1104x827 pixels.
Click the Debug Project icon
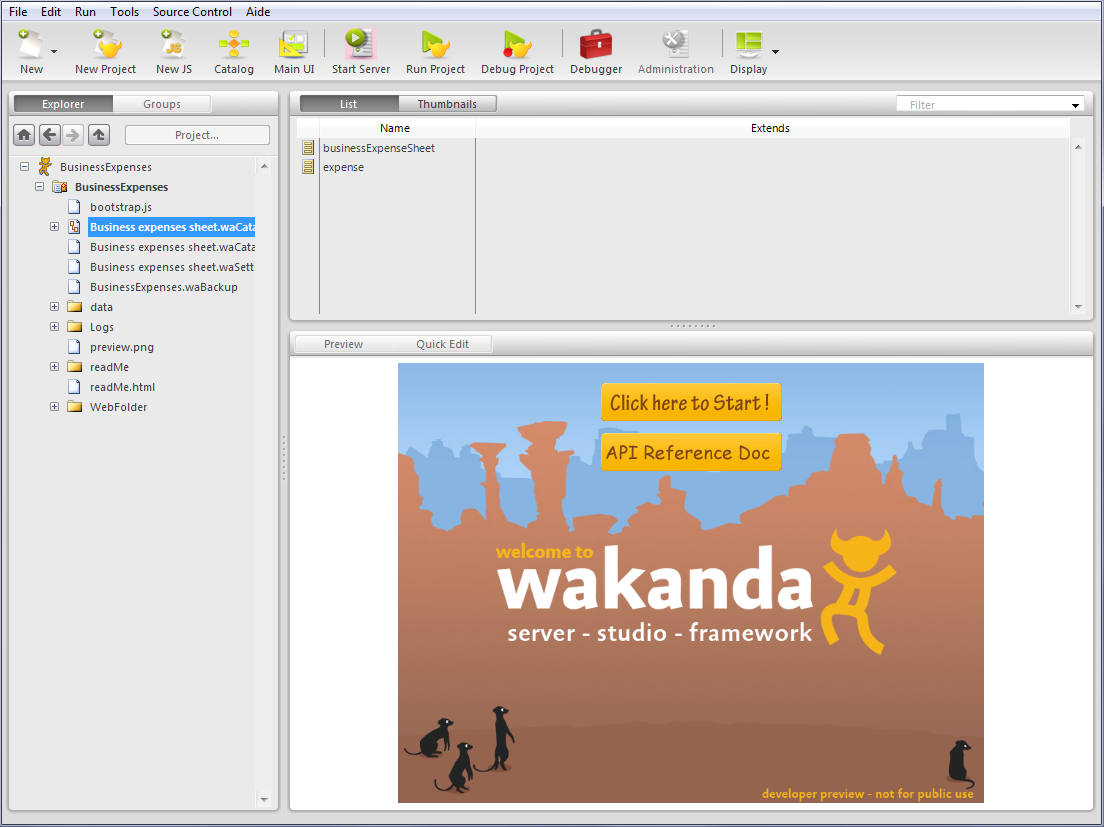(517, 45)
